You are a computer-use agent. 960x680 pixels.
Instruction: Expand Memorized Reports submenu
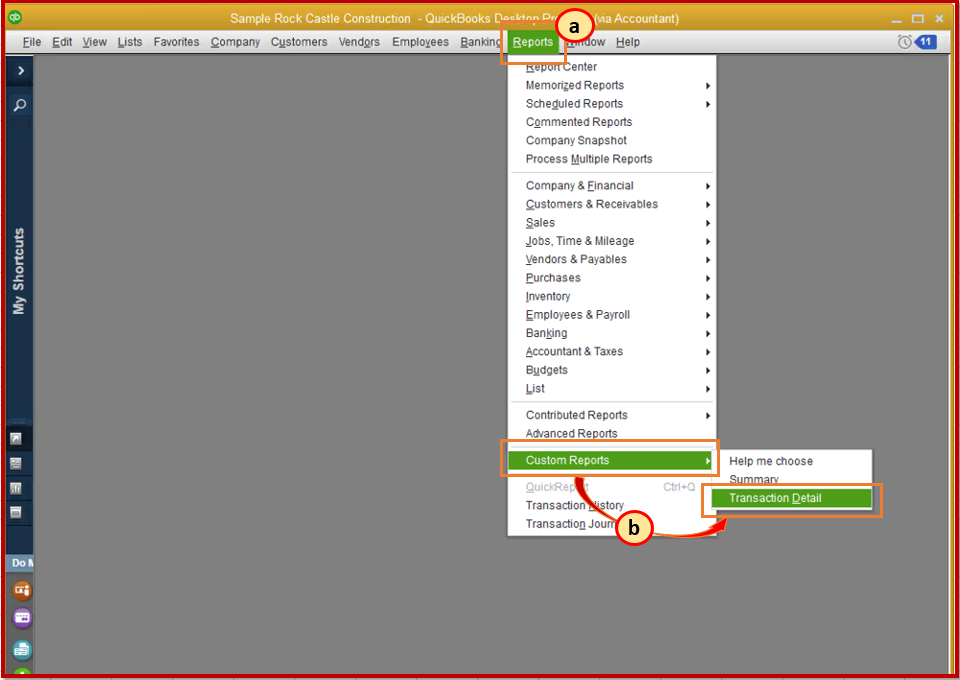pos(612,85)
